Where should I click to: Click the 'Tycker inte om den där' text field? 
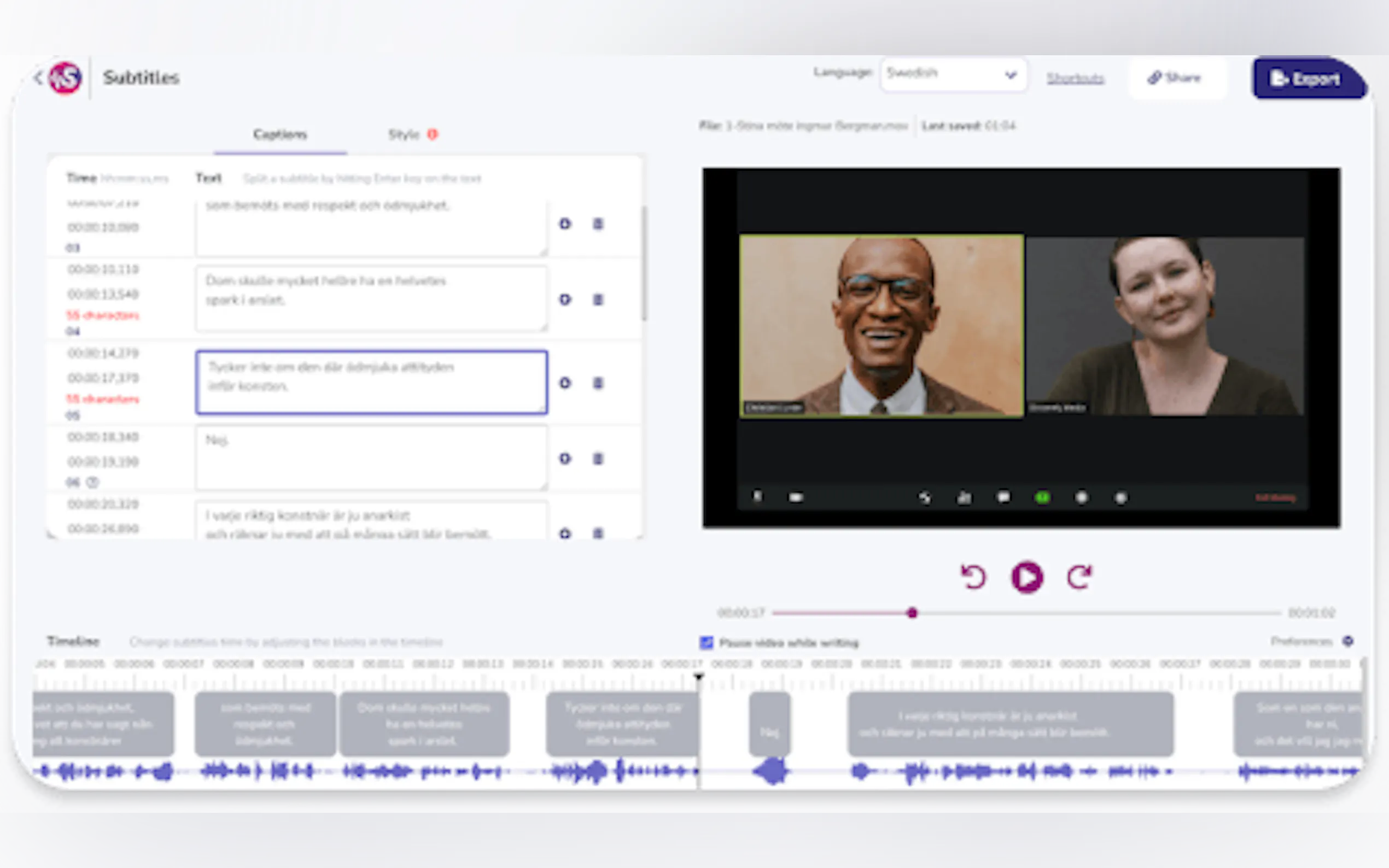371,382
